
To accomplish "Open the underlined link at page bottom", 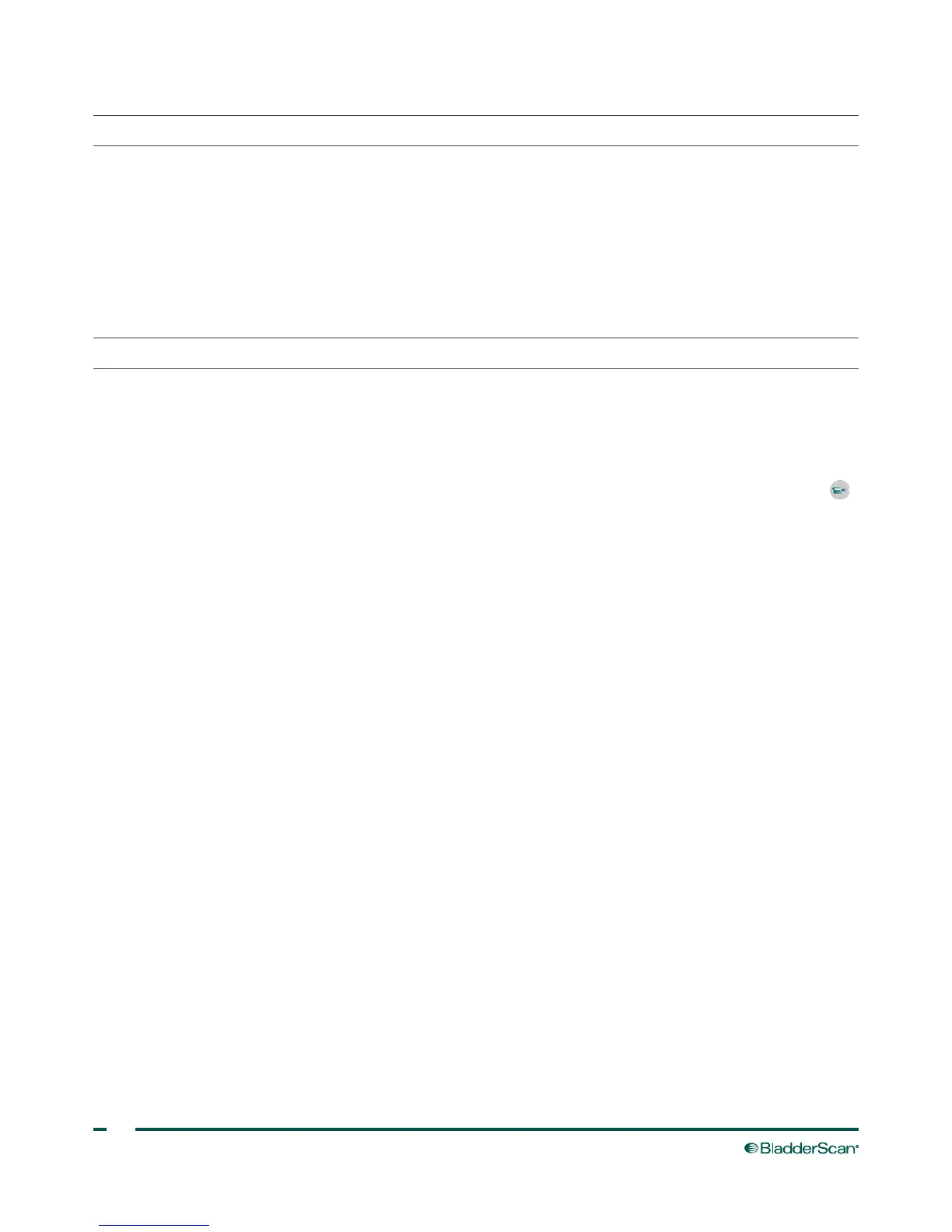I will tap(155, 1226).
